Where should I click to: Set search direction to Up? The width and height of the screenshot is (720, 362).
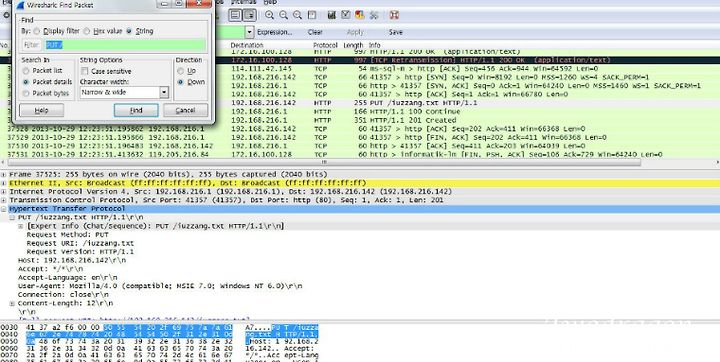click(x=180, y=71)
